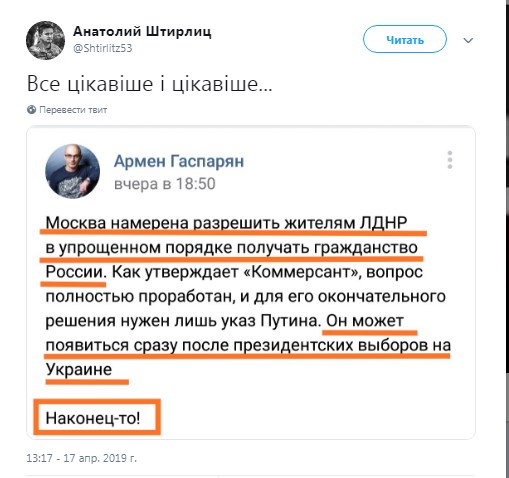Open Анатолий Штирлиц profile avatar
This screenshot has height=478, width=509.
(x=45, y=40)
